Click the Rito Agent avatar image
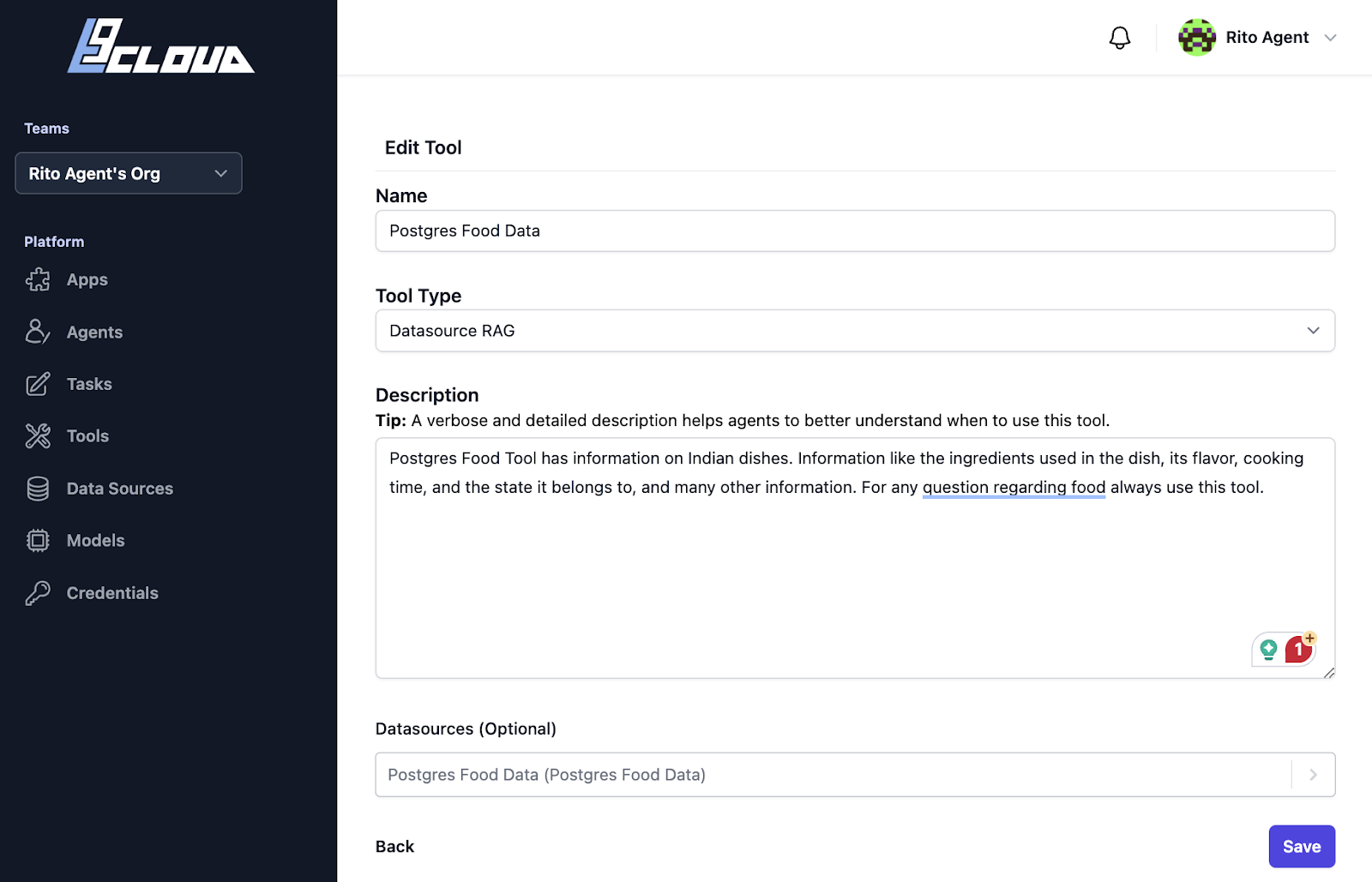Viewport: 1372px width, 882px height. pyautogui.click(x=1197, y=38)
